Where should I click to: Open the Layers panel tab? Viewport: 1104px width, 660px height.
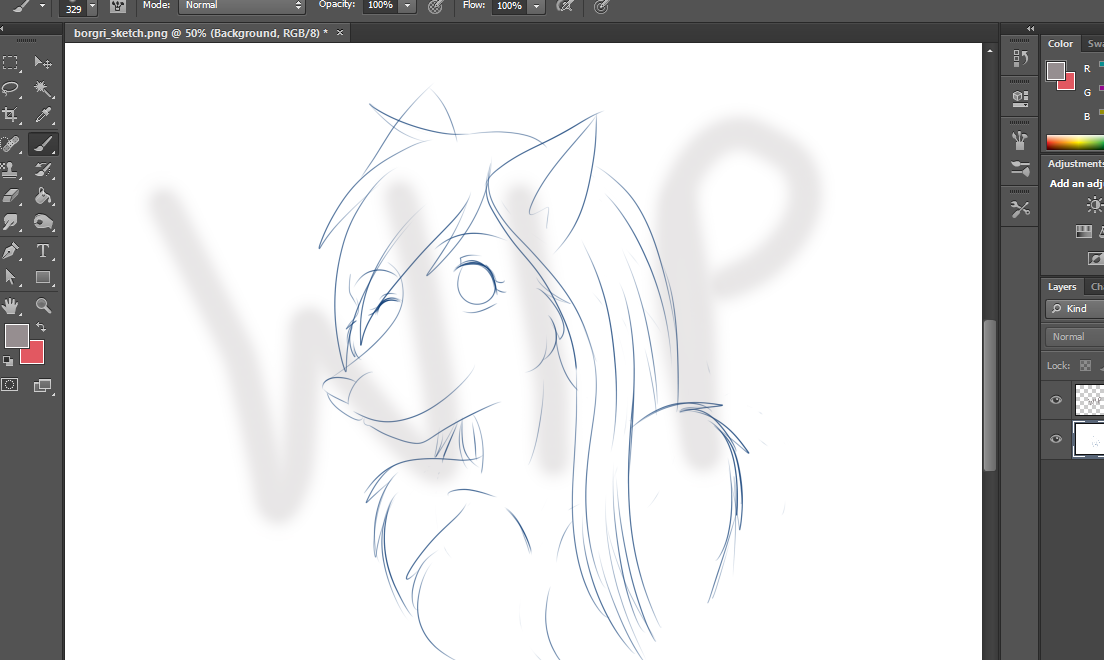point(1061,287)
